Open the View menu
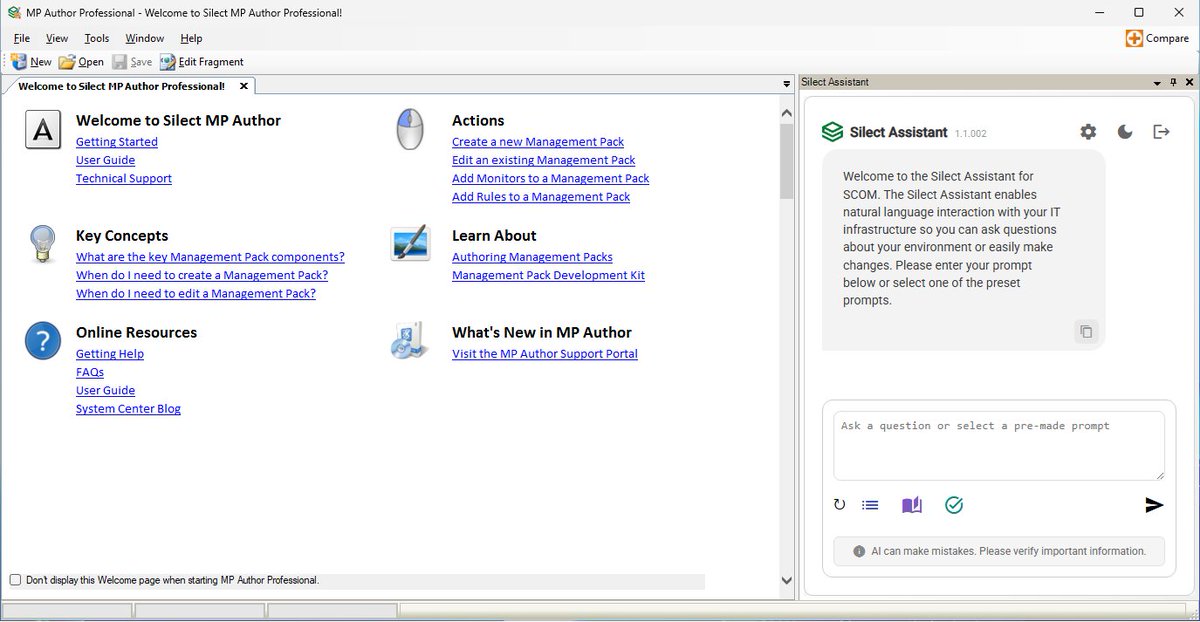1200x622 pixels. point(57,38)
